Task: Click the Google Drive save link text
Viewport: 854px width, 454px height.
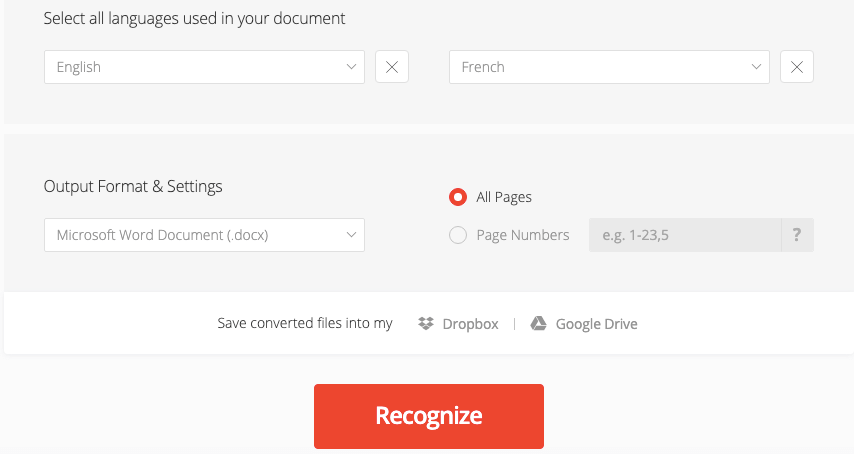Action: tap(596, 324)
